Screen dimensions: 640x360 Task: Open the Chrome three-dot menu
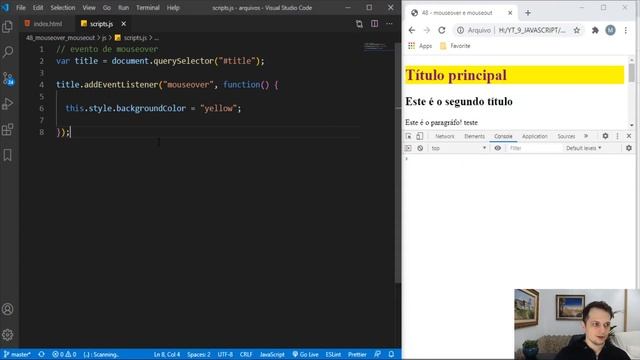click(626, 30)
